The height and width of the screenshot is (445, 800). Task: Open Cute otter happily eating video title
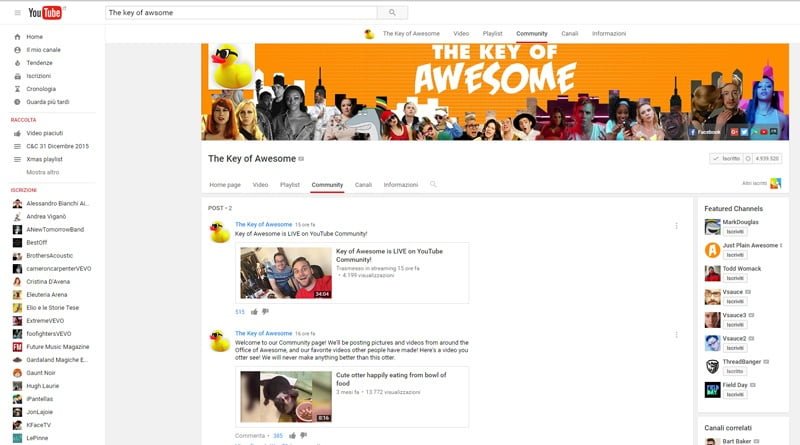coord(391,379)
